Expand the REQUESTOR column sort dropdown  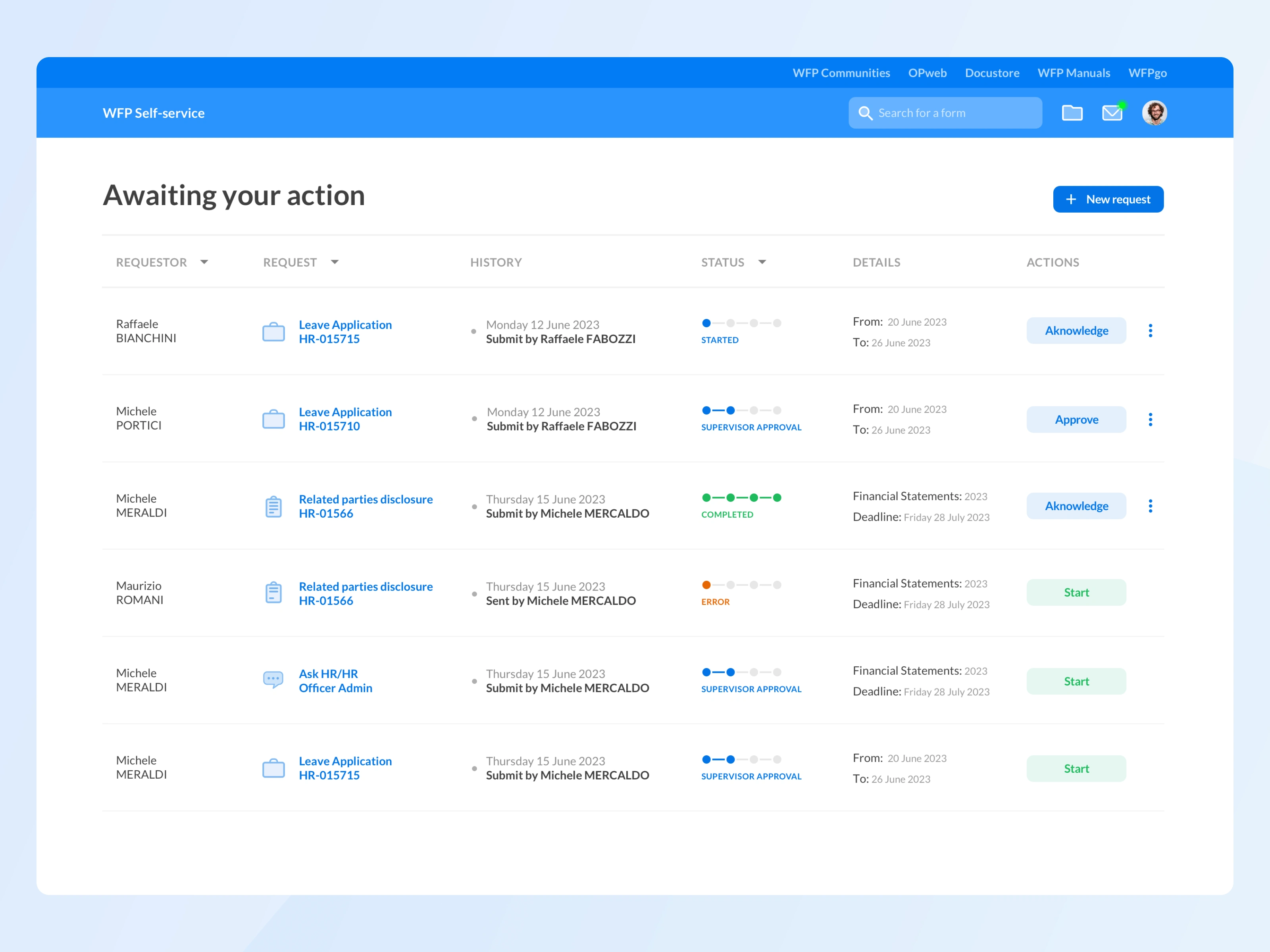[x=204, y=262]
